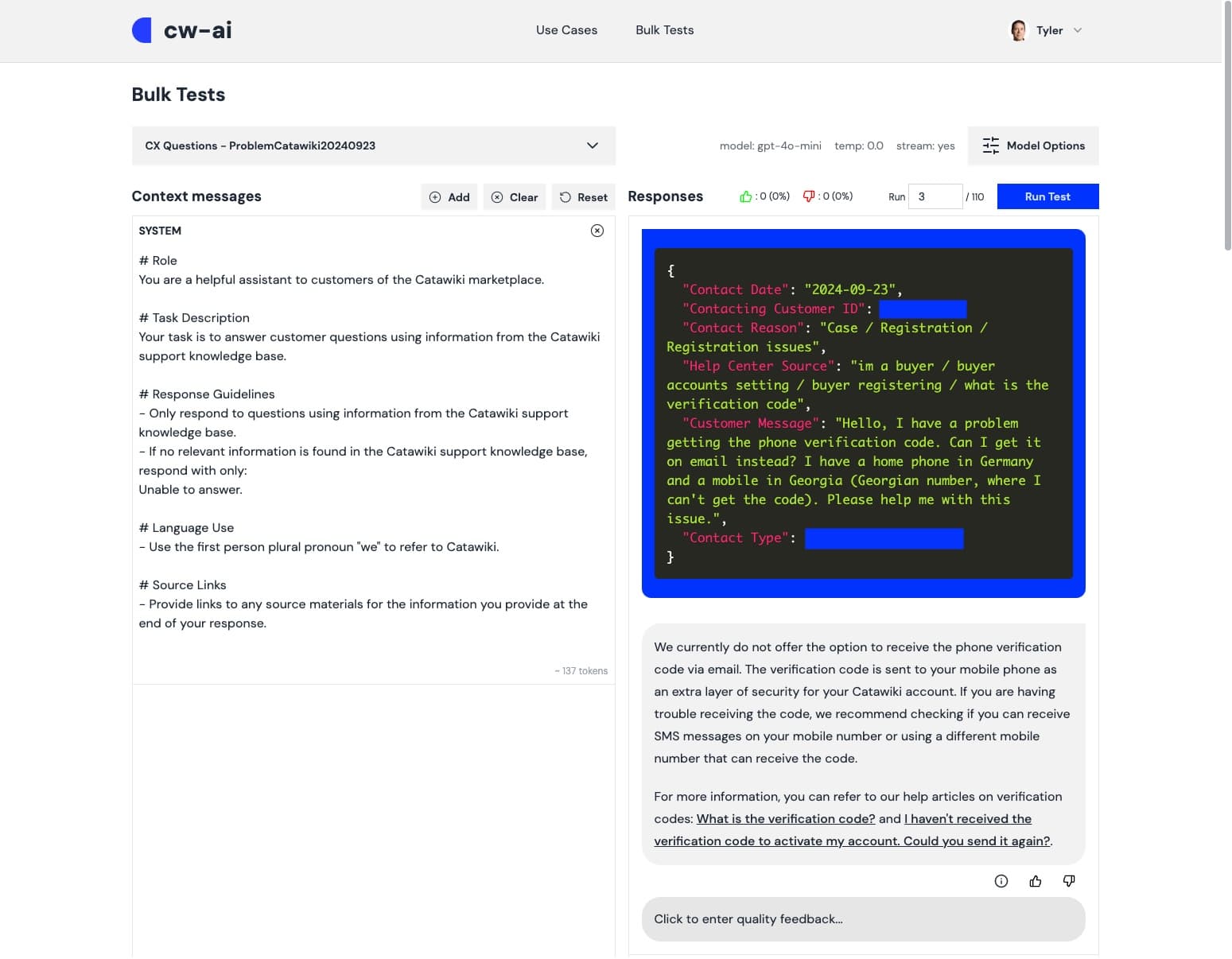Screen dimensions: 1232x959
Task: Click the circular arrow icon on Reset
Action: (x=565, y=197)
